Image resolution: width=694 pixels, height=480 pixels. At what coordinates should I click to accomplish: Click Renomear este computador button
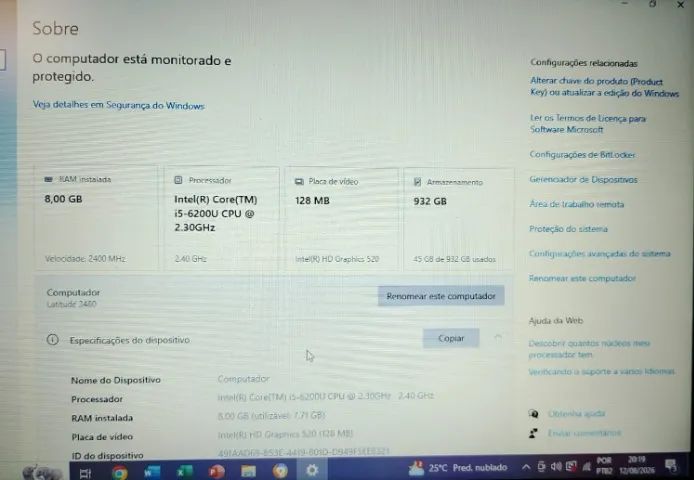(x=441, y=296)
